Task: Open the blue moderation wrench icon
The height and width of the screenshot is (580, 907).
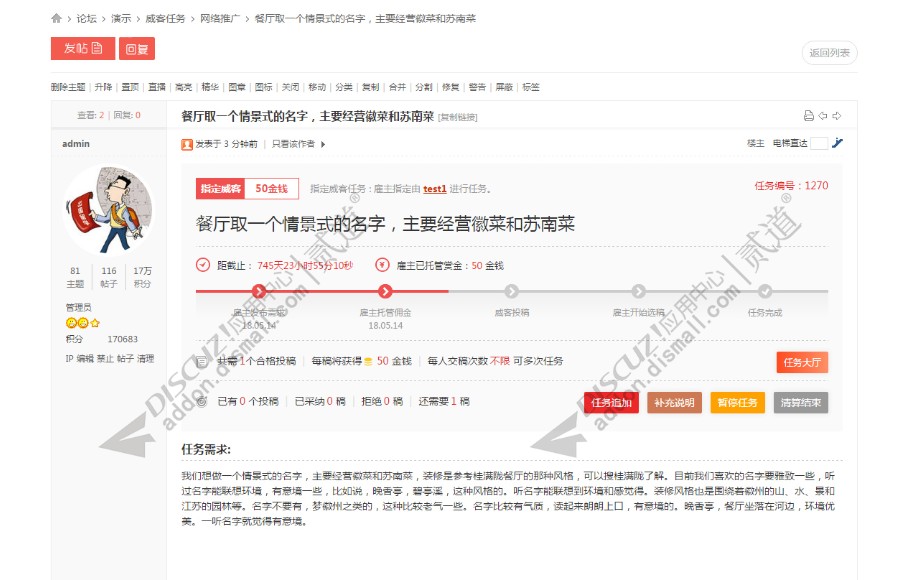Action: 838,143
